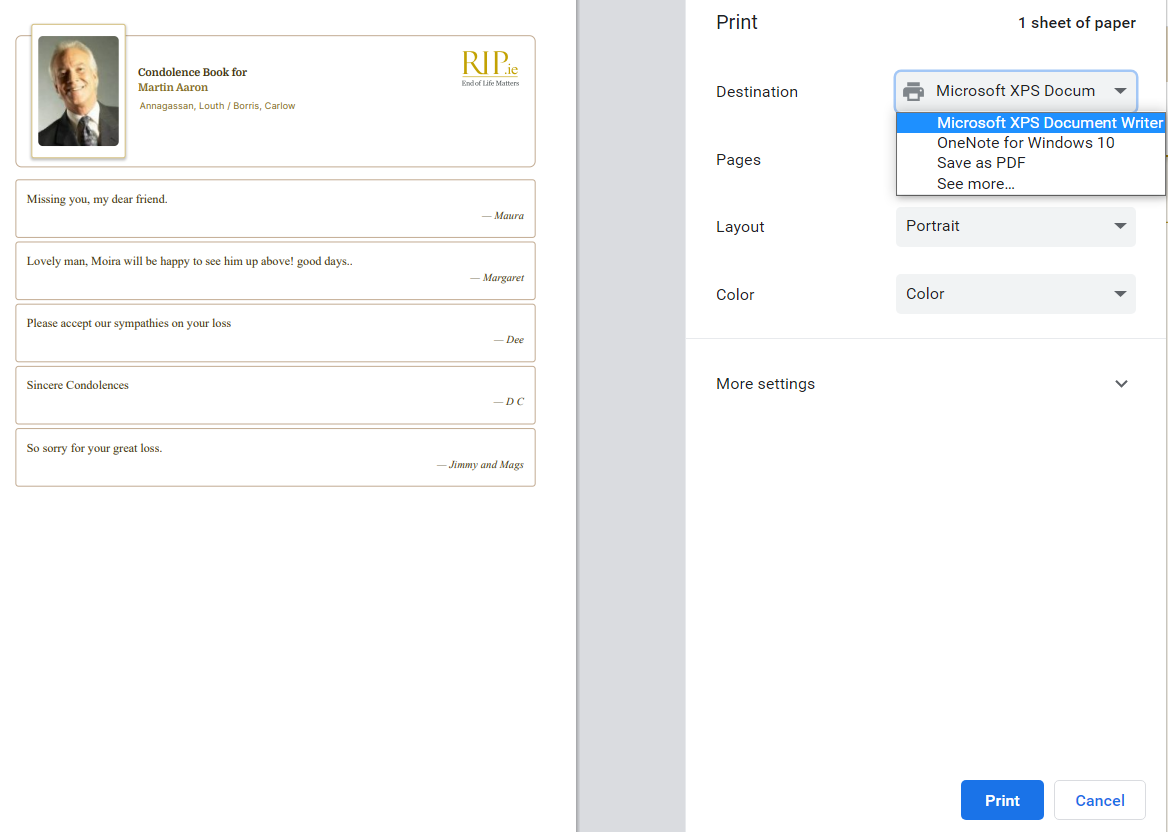1168x832 pixels.
Task: Click Dee's sympathies message entry
Action: (275, 332)
